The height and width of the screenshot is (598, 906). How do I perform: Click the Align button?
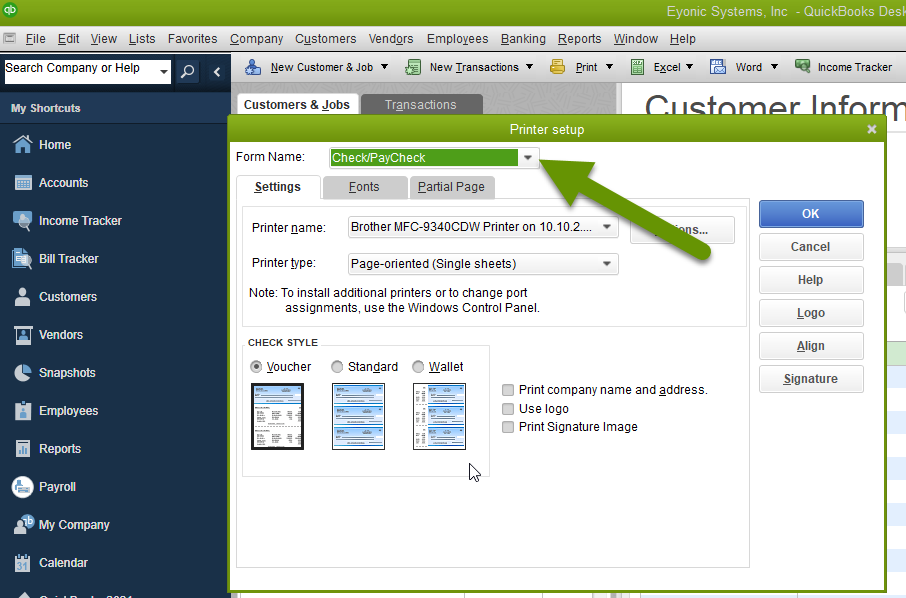[811, 346]
